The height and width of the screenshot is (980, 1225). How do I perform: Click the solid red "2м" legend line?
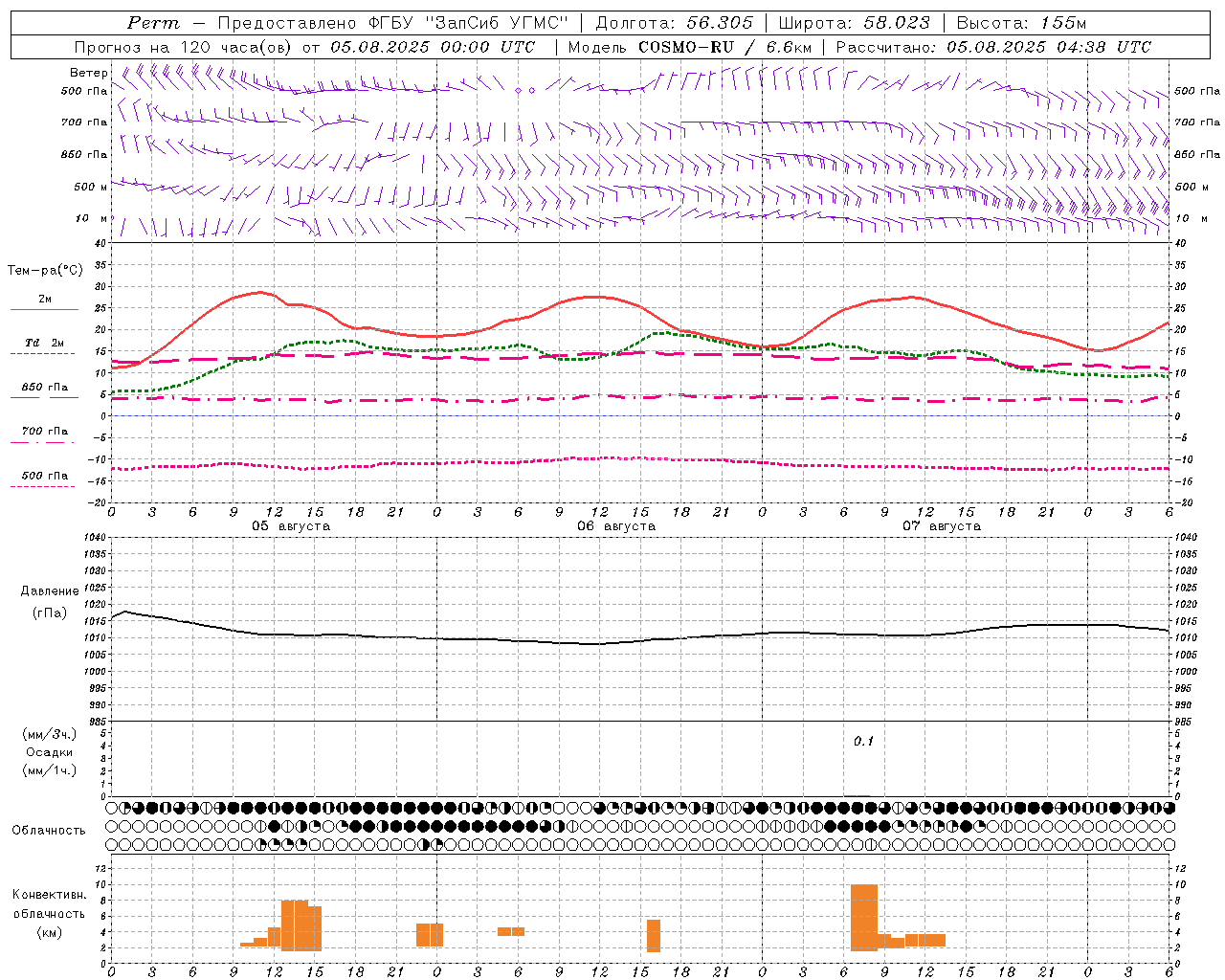(x=44, y=310)
